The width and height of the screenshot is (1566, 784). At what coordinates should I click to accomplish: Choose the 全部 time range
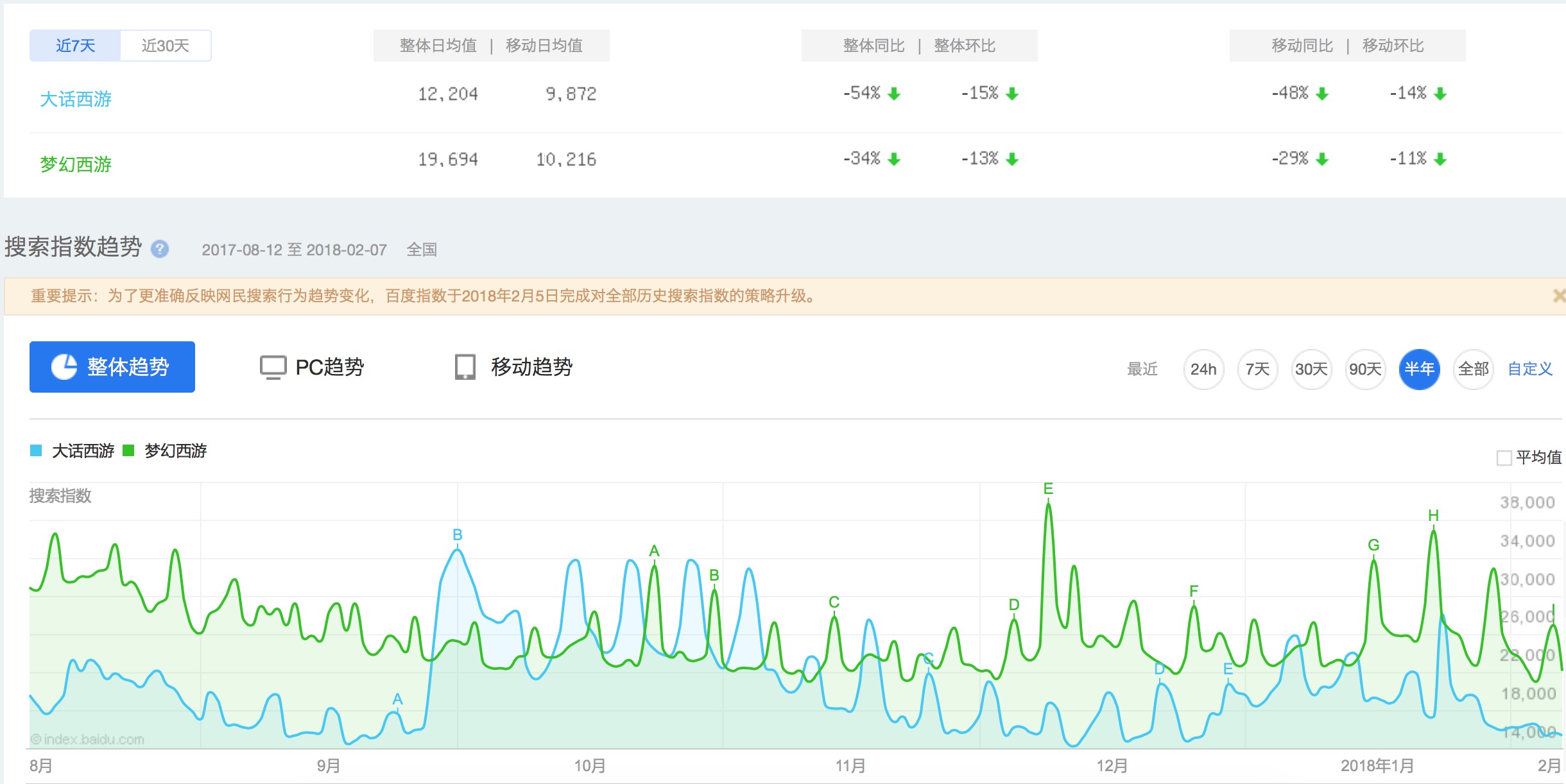click(1473, 369)
